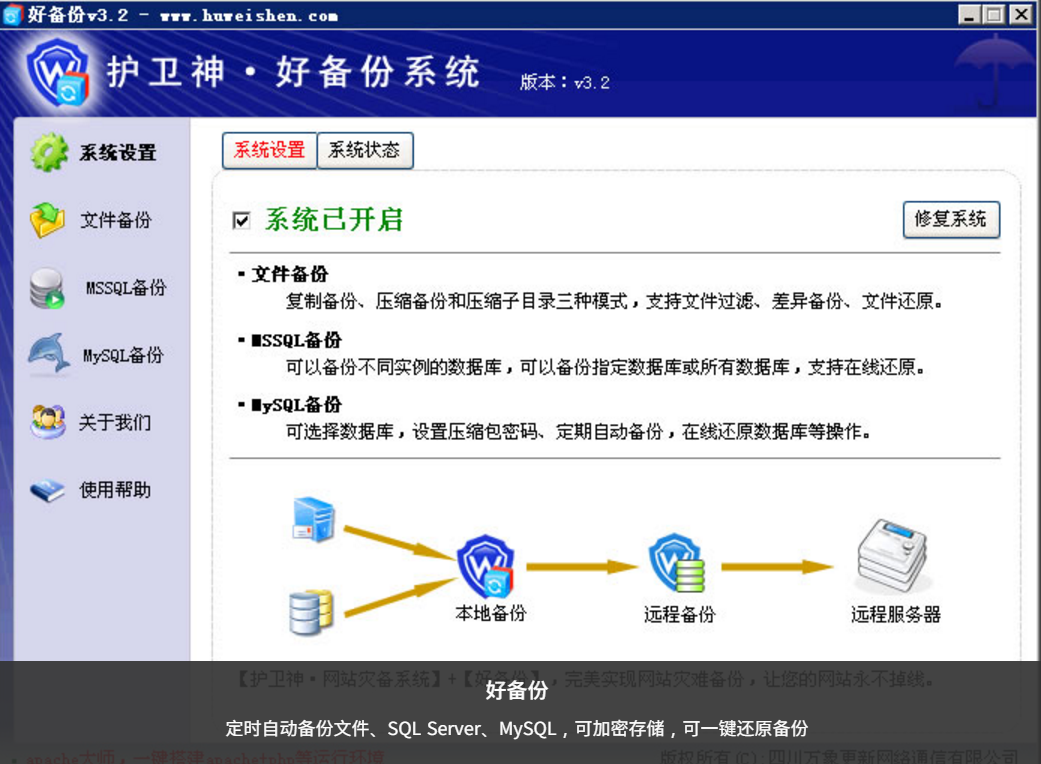The width and height of the screenshot is (1041, 764).
Task: Click the MySQL备份 bold heading in description
Action: (x=296, y=405)
